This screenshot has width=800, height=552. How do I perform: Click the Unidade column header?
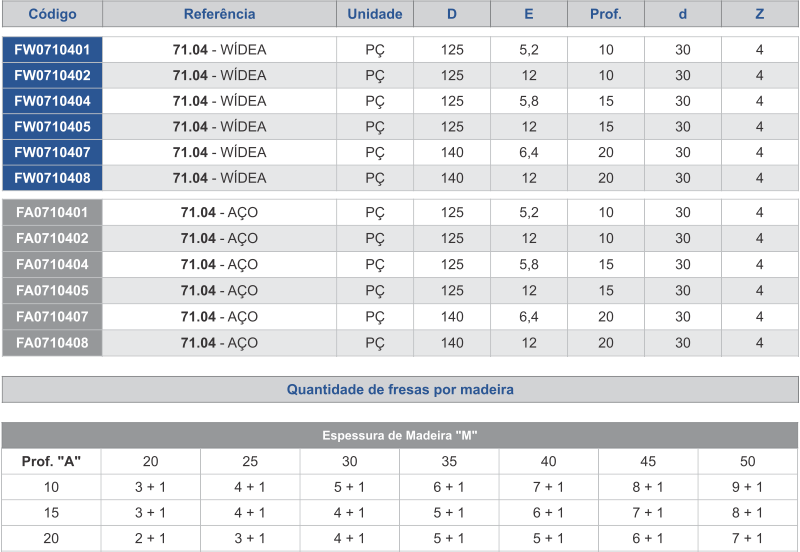click(375, 14)
